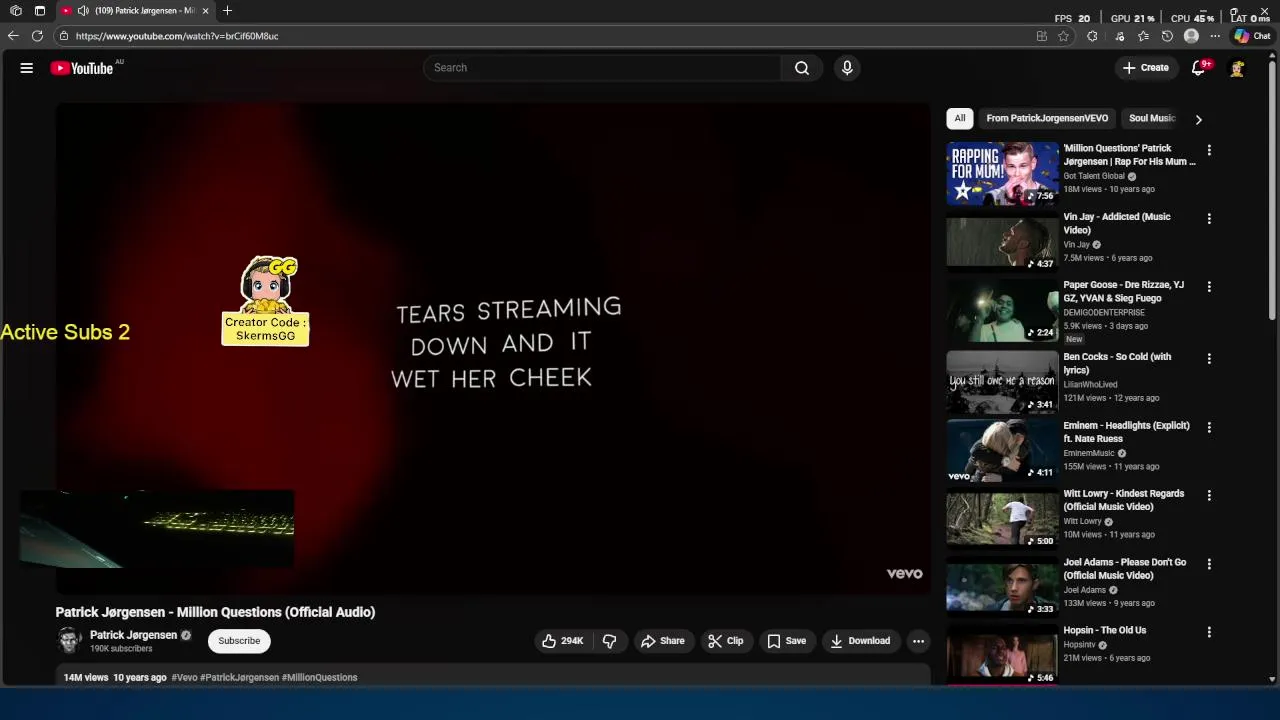View site information lock icon
The height and width of the screenshot is (720, 1280).
[x=64, y=36]
